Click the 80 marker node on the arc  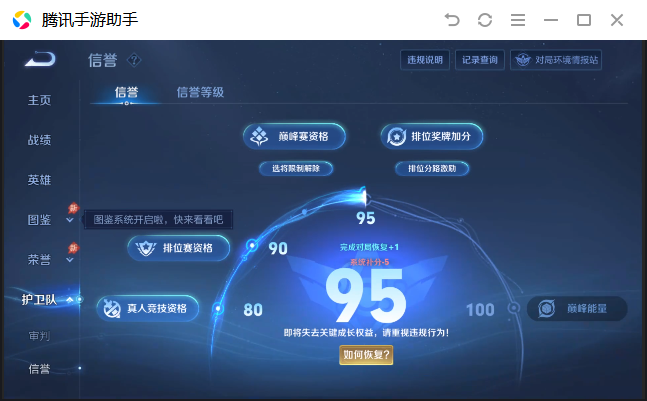click(218, 309)
